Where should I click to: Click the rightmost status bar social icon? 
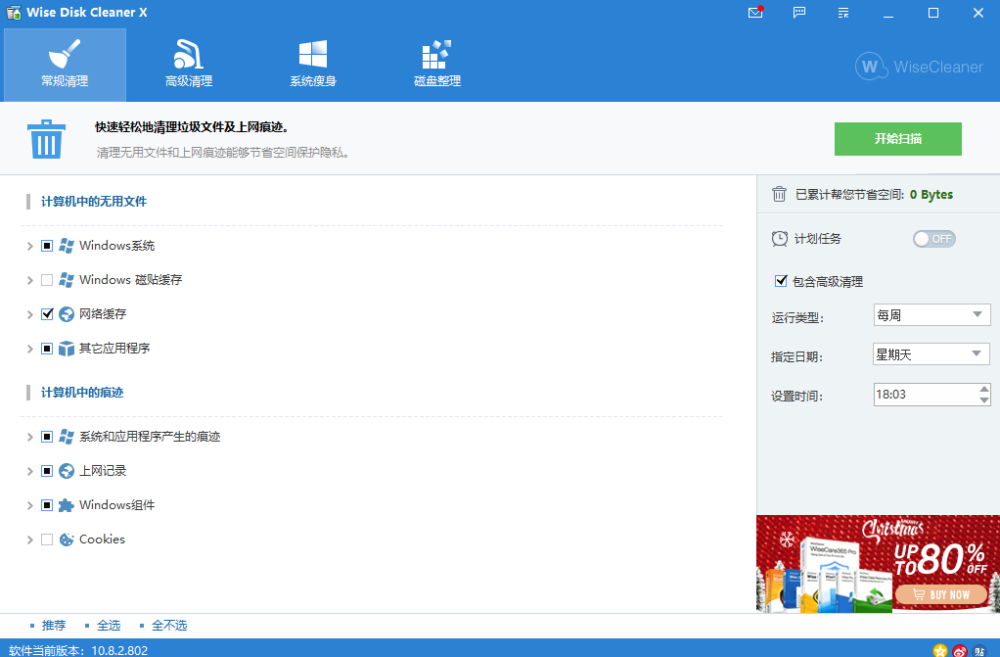click(980, 650)
